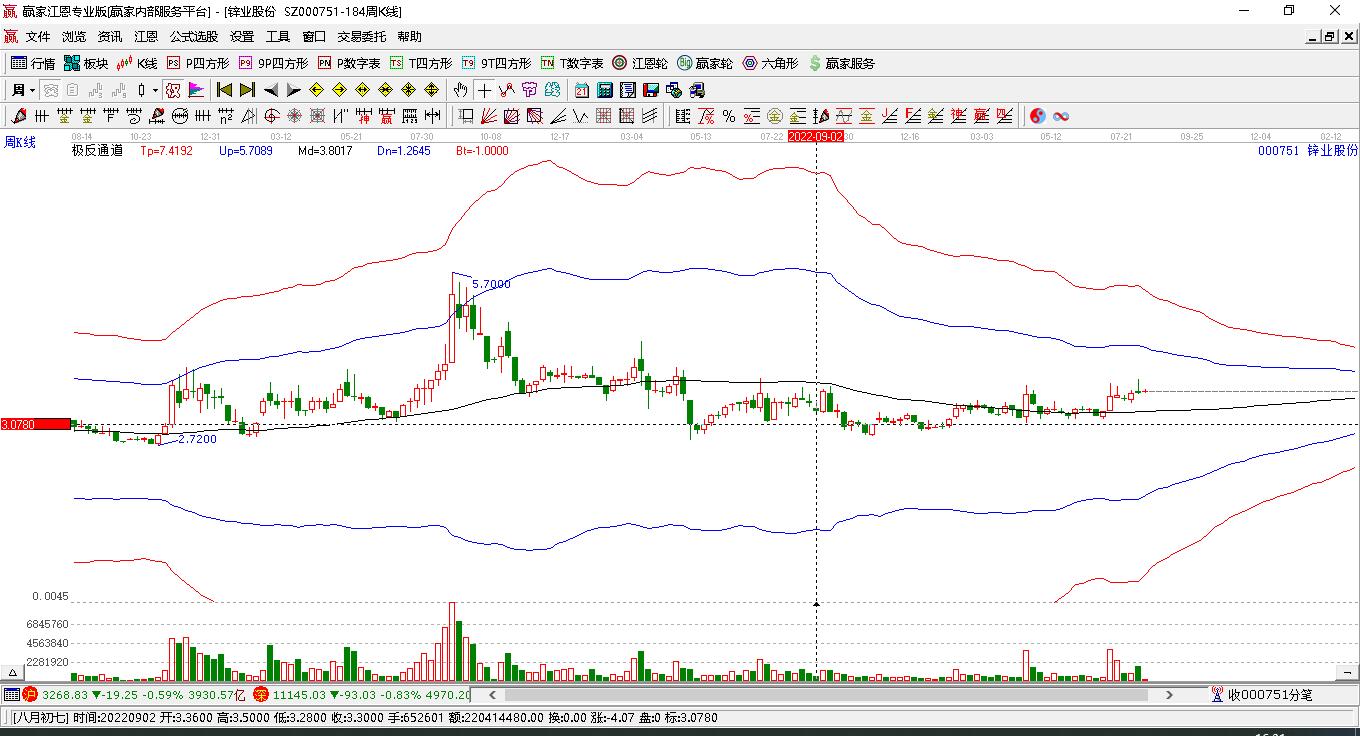Image resolution: width=1360 pixels, height=736 pixels.
Task: Open the 六角形 hexagon tool
Action: [770, 63]
